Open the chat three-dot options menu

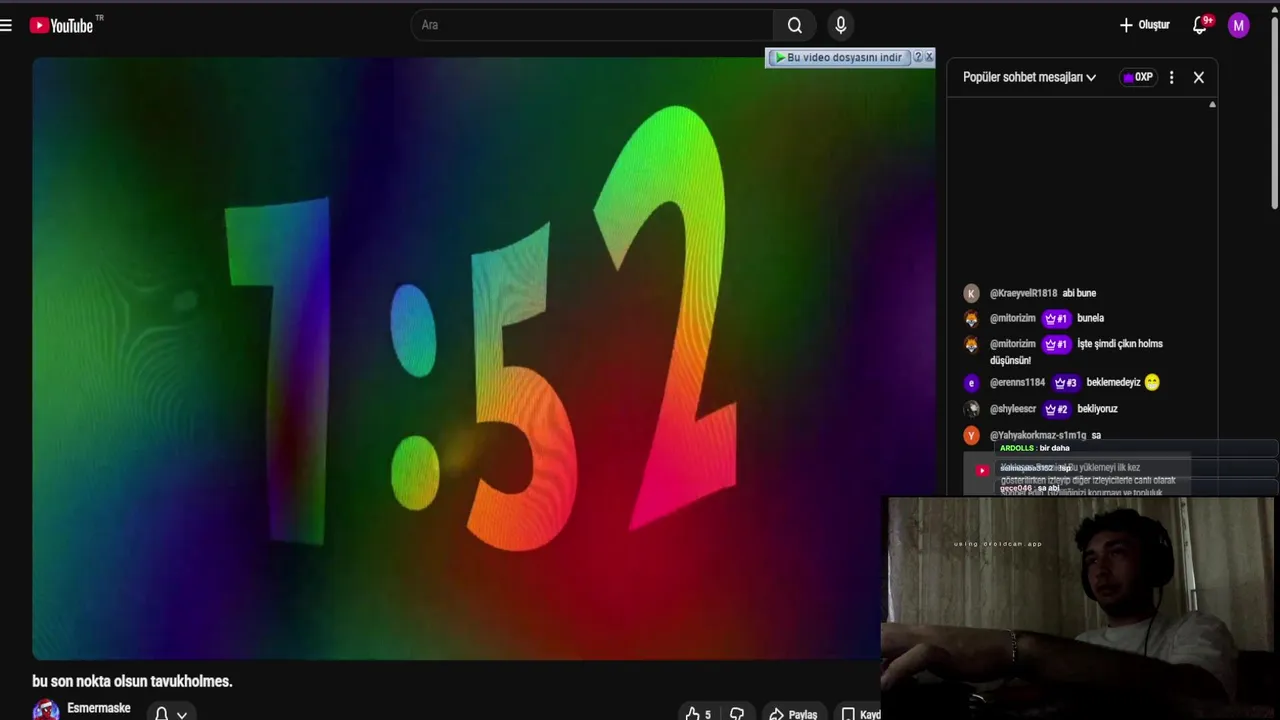tap(1172, 77)
